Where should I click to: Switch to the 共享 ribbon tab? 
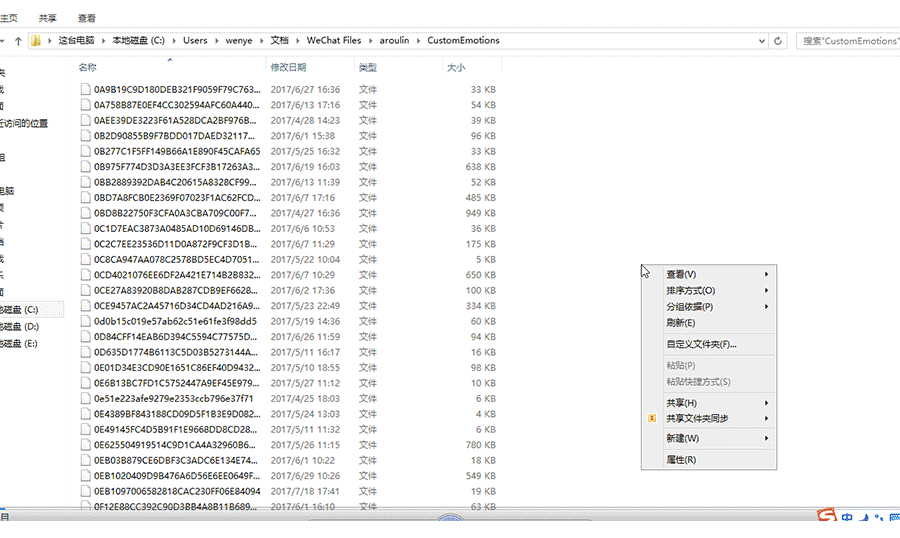tap(48, 18)
